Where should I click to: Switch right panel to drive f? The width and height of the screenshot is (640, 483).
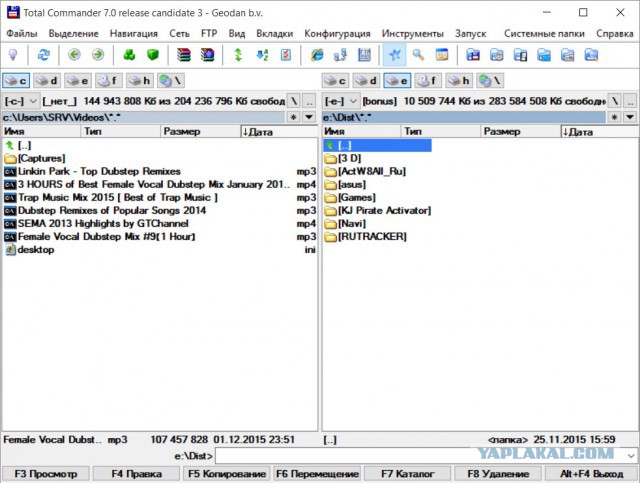(428, 81)
